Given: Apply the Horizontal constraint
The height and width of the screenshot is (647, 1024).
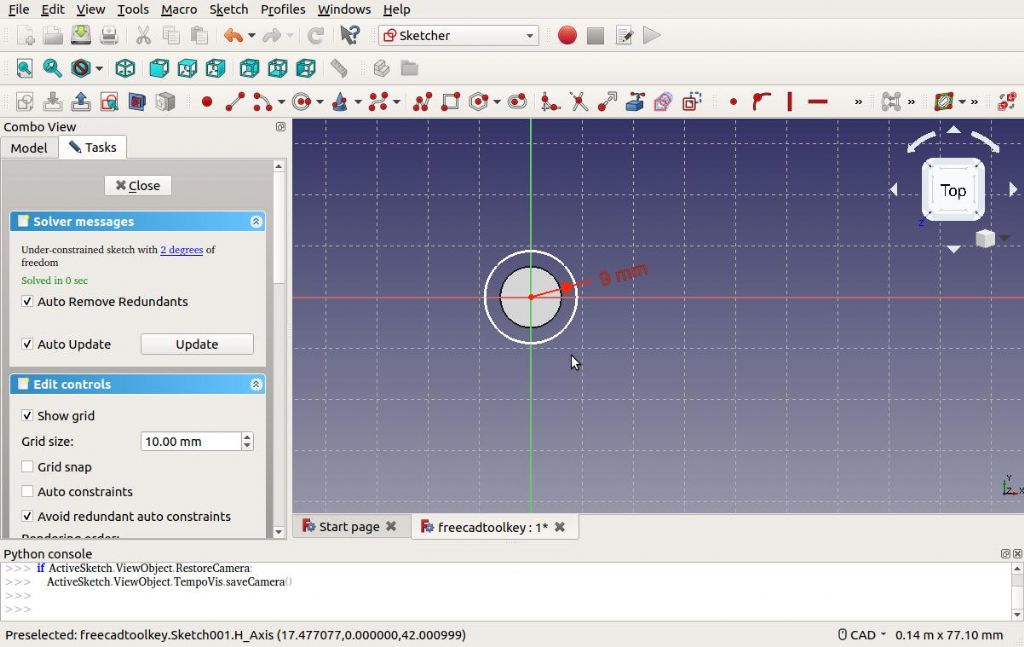Looking at the screenshot, I should pos(818,102).
